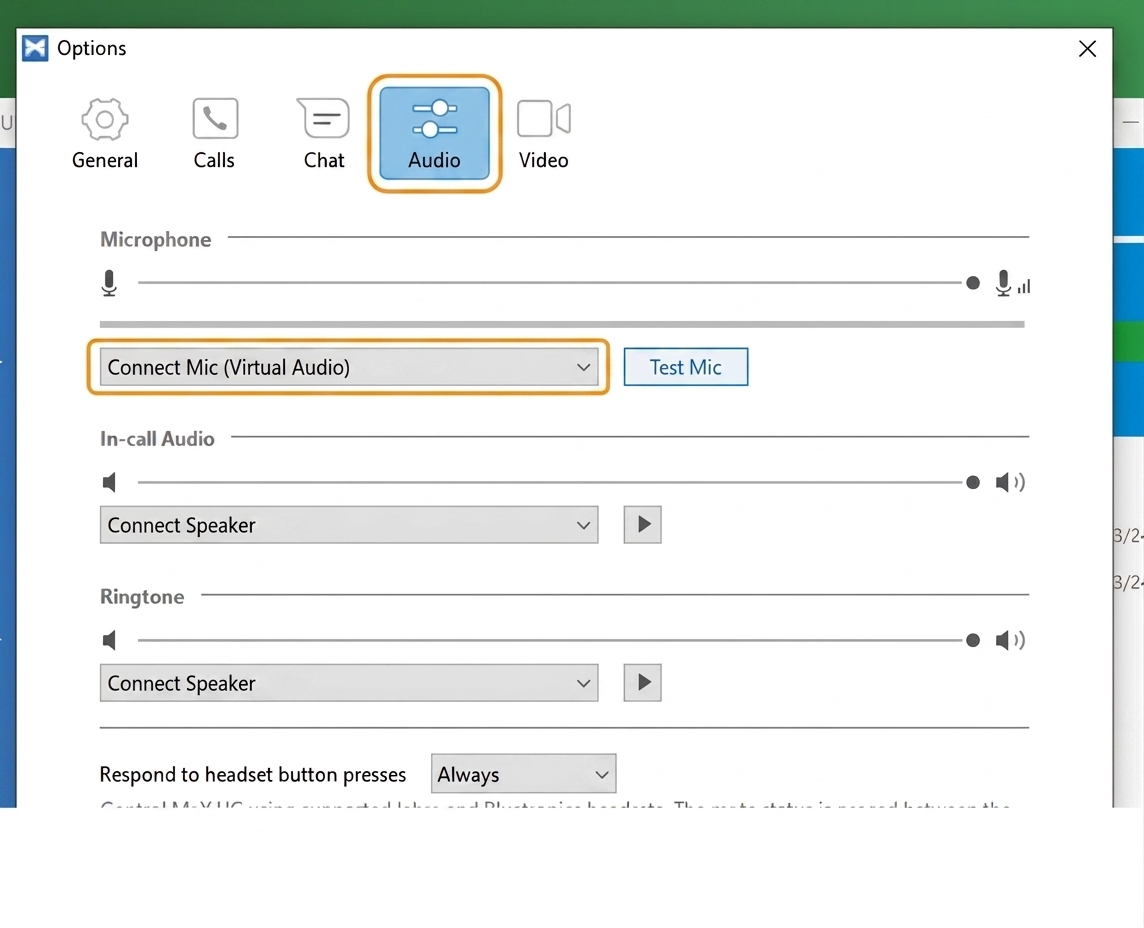Open the General options tab
The height and width of the screenshot is (928, 1144).
(x=104, y=134)
